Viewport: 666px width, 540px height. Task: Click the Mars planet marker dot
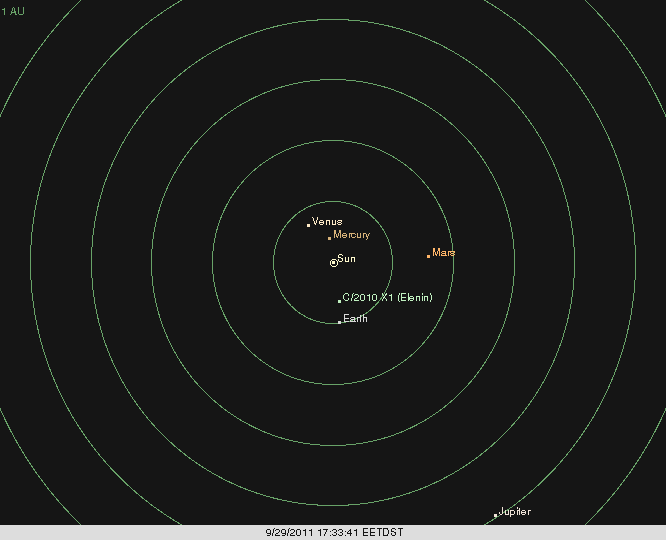[428, 256]
